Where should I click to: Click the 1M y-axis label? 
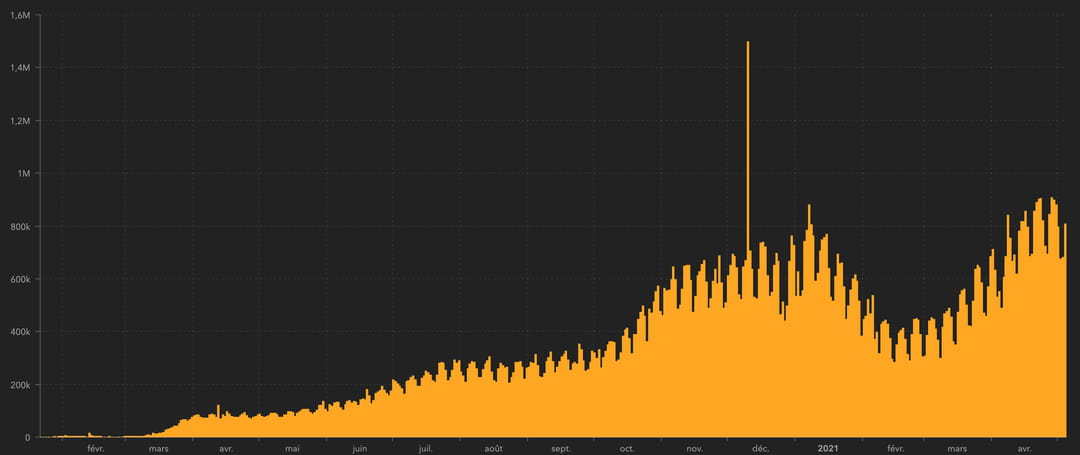(x=24, y=173)
